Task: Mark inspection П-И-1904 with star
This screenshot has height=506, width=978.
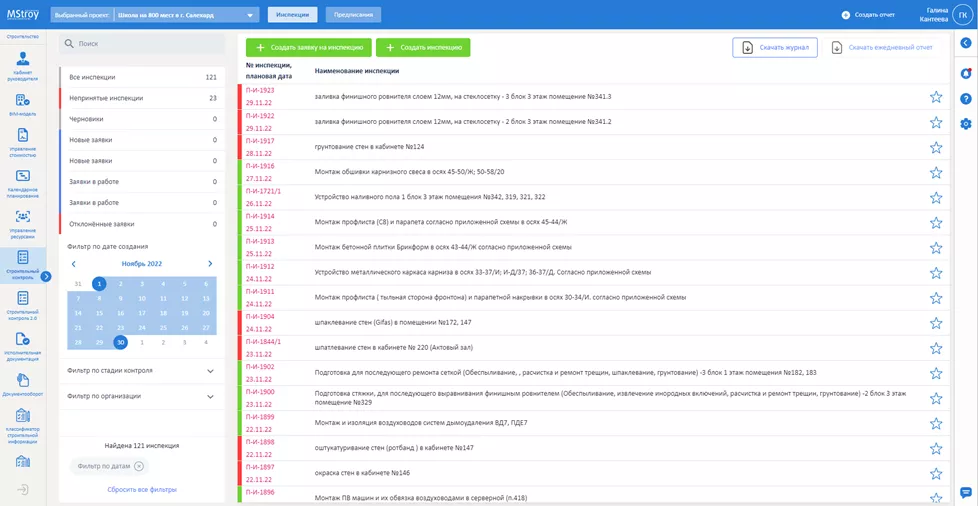Action: click(936, 323)
